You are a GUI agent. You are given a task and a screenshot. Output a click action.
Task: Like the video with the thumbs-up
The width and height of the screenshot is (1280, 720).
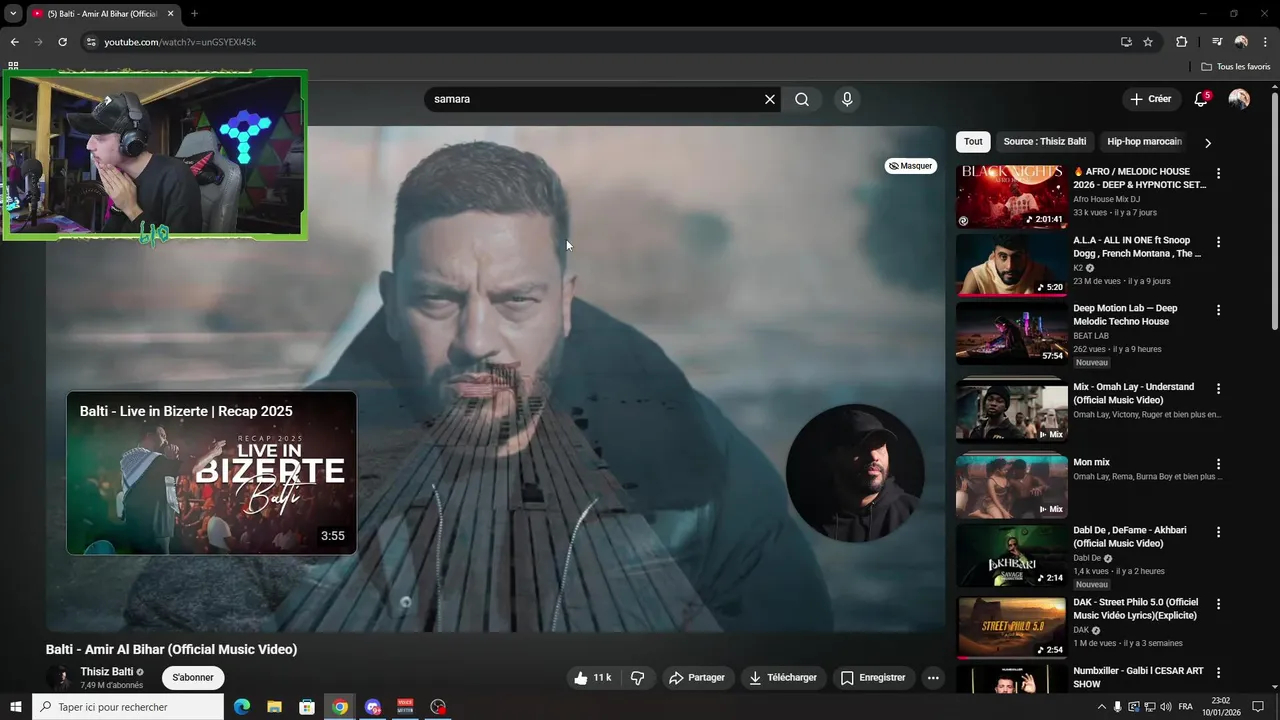click(592, 678)
